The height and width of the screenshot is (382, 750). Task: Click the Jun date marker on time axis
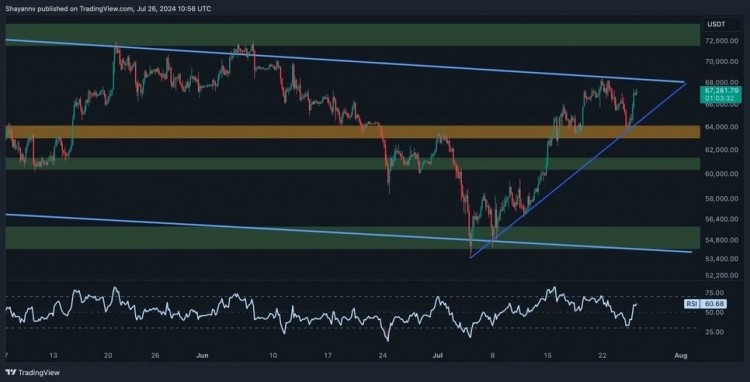click(x=203, y=356)
